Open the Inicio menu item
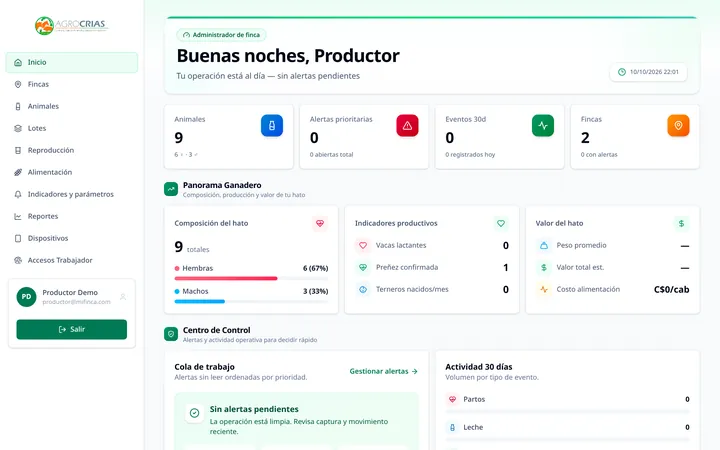Image resolution: width=720 pixels, height=450 pixels. click(72, 62)
